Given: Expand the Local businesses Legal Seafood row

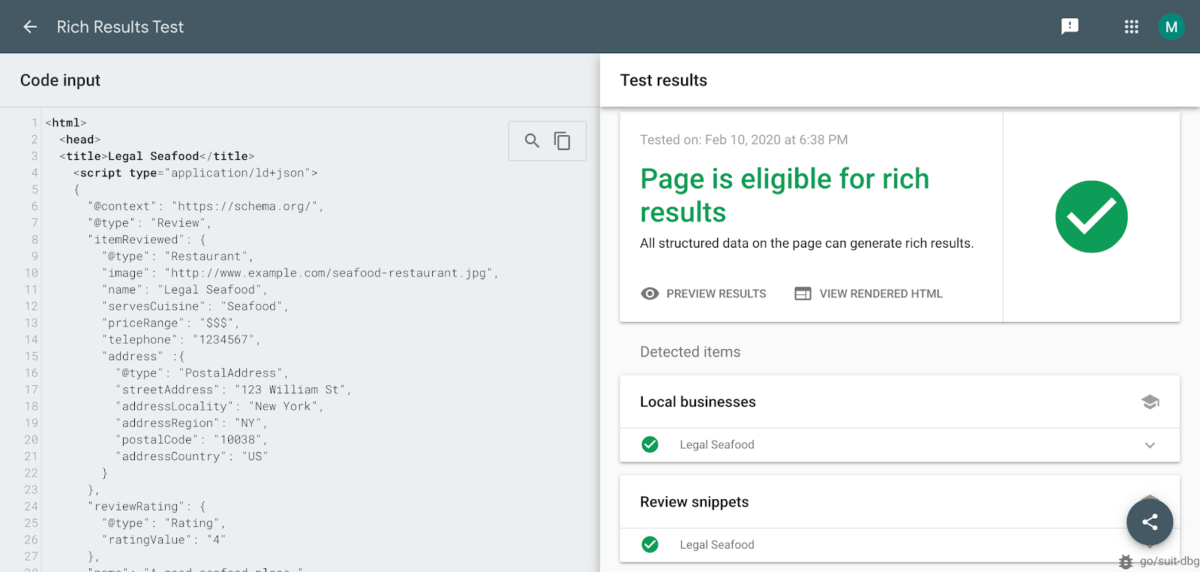Looking at the screenshot, I should coord(1150,445).
